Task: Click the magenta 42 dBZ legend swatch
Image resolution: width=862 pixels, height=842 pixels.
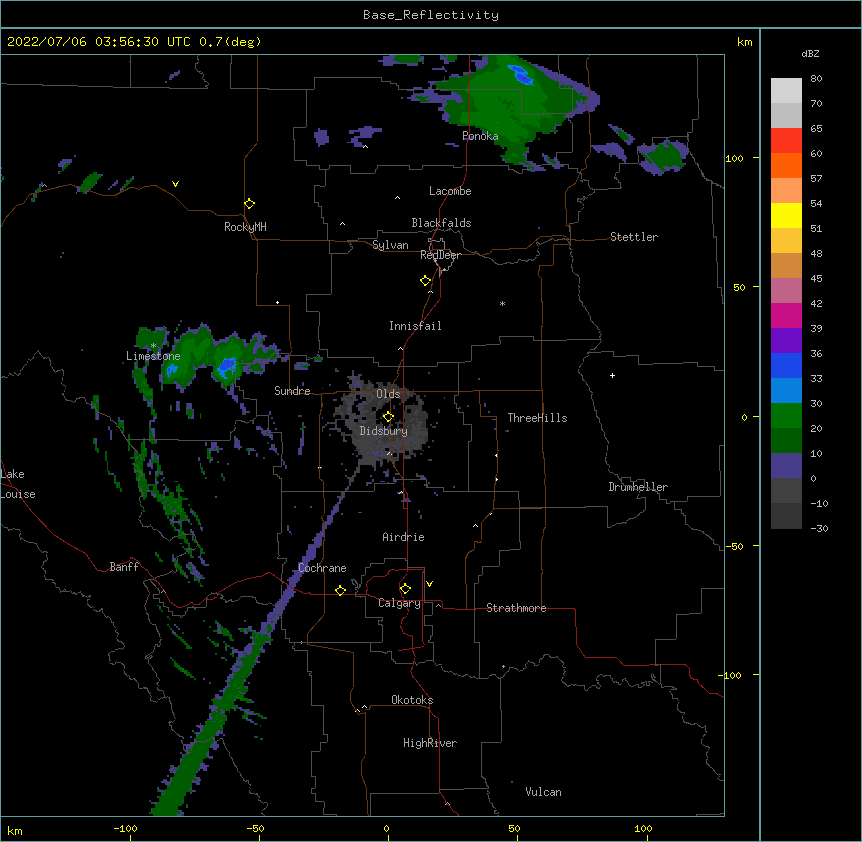Action: (x=786, y=315)
